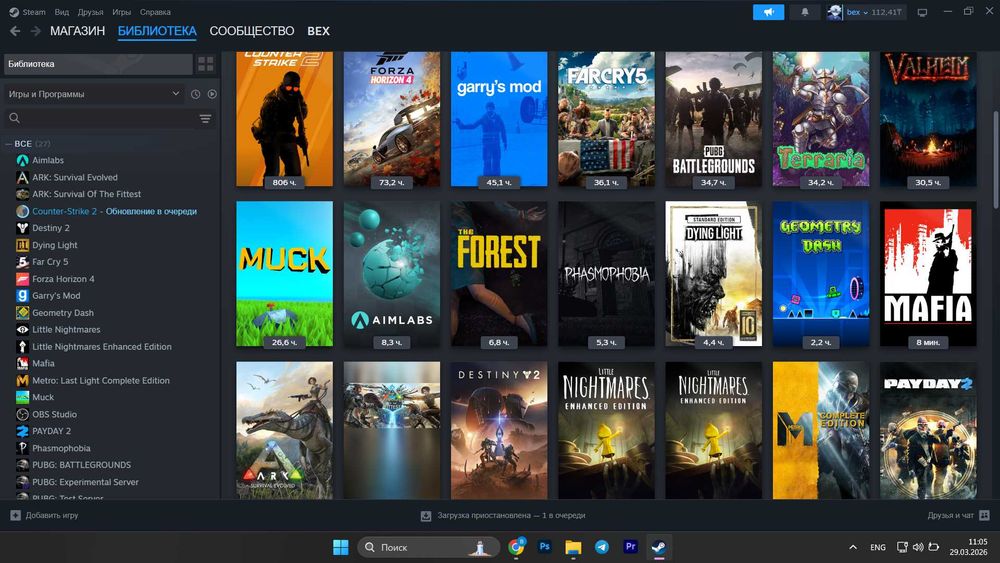Switch to collections grid view icon

tap(206, 64)
